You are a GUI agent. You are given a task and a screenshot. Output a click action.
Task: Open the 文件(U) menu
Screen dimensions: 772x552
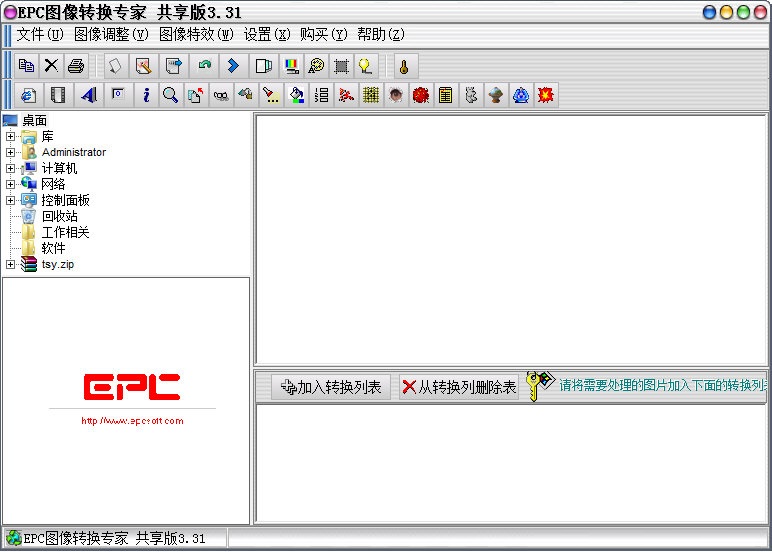(x=40, y=34)
